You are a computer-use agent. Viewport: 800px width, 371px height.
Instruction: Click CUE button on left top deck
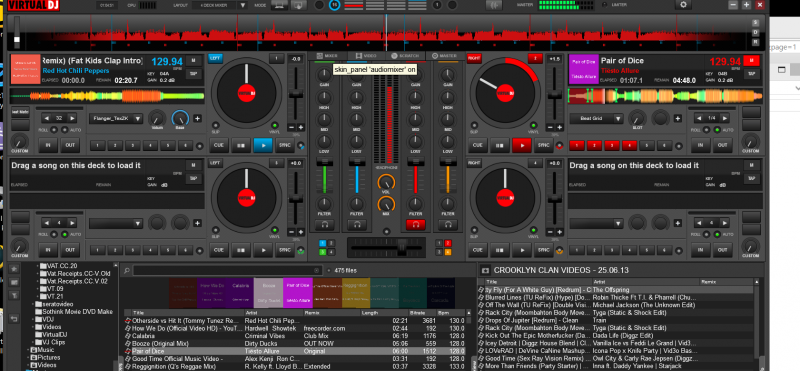pos(218,145)
